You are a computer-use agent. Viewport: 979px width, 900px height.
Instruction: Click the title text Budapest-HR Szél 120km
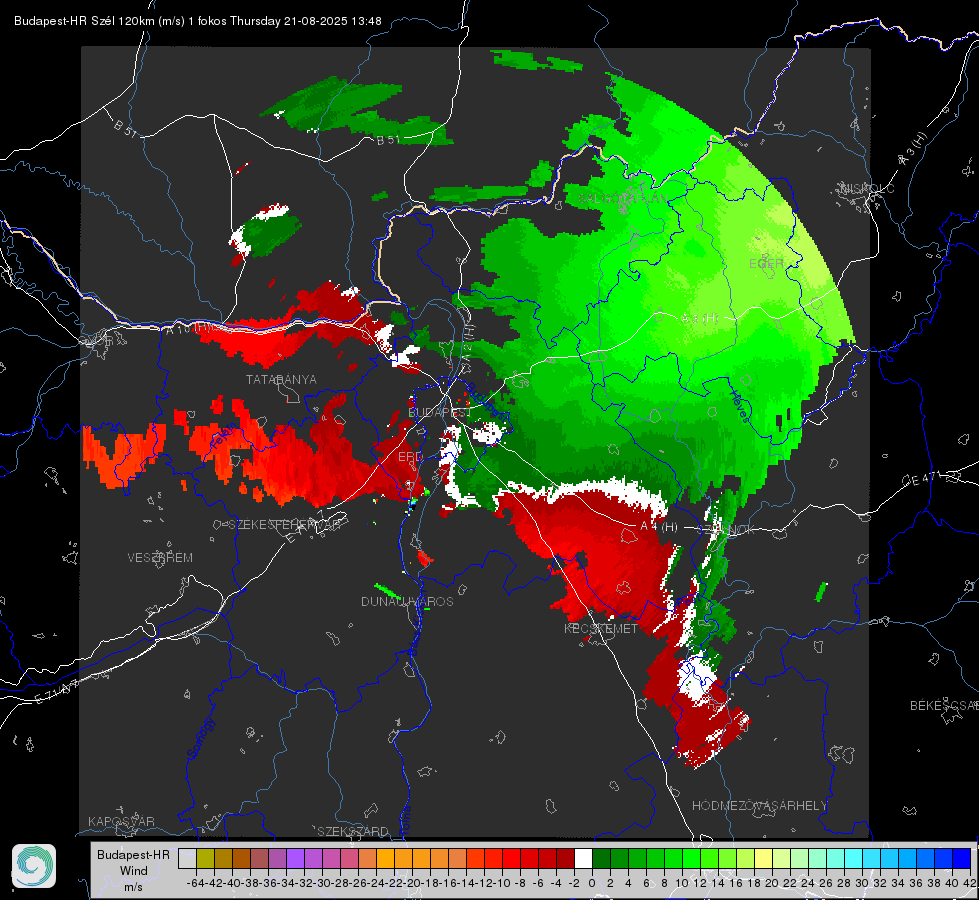coord(84,21)
